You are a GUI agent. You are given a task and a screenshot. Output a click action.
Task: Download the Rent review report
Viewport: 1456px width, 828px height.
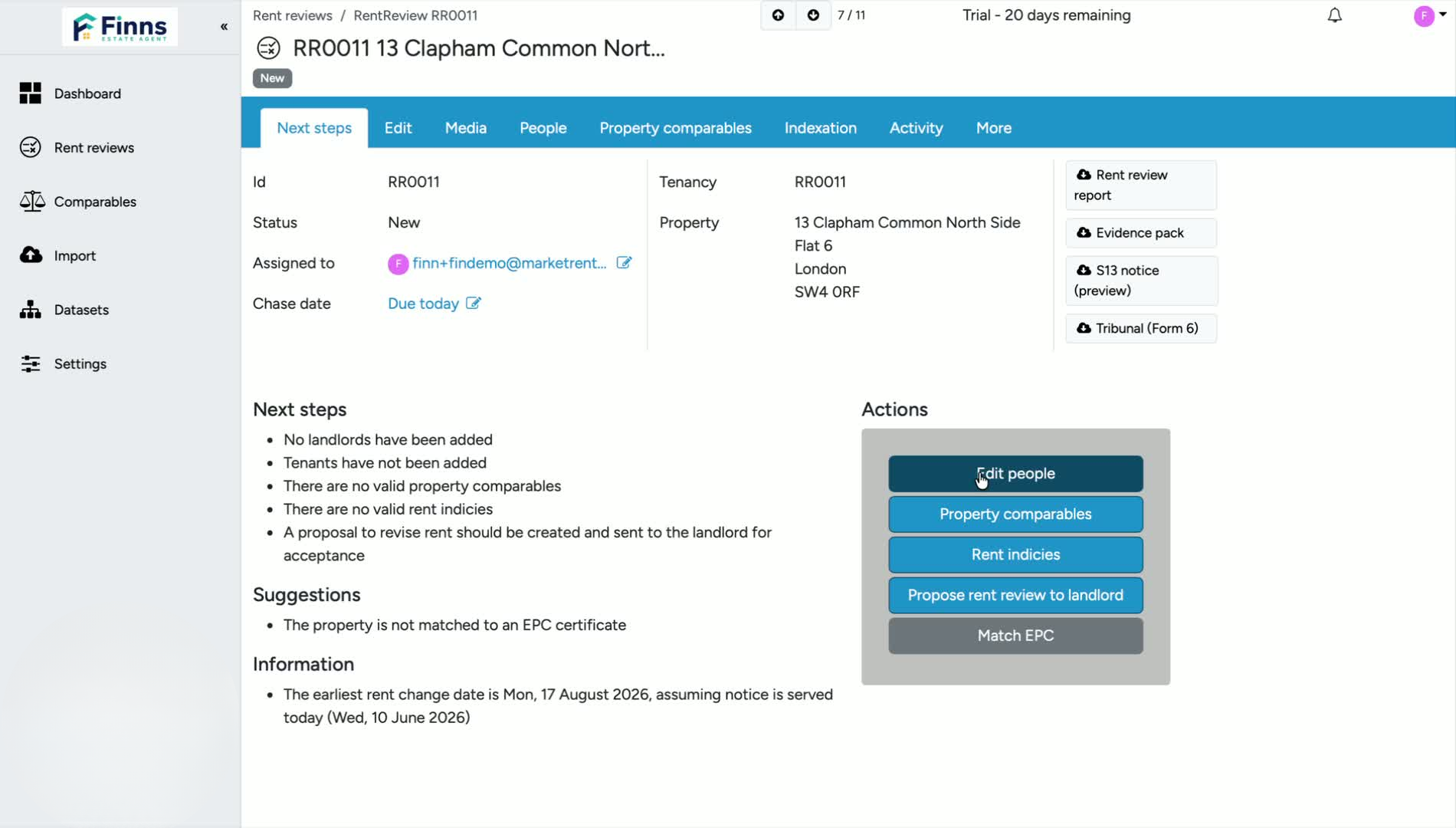1141,185
